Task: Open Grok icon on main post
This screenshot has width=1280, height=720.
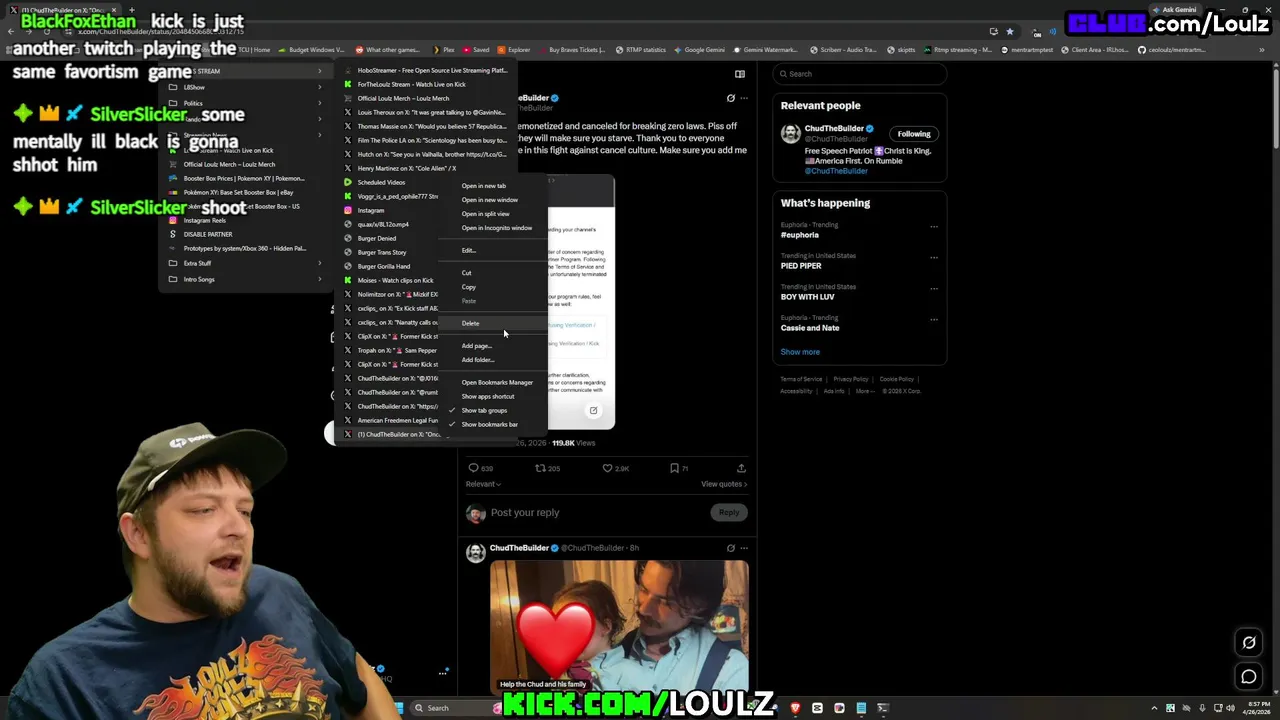Action: [731, 98]
